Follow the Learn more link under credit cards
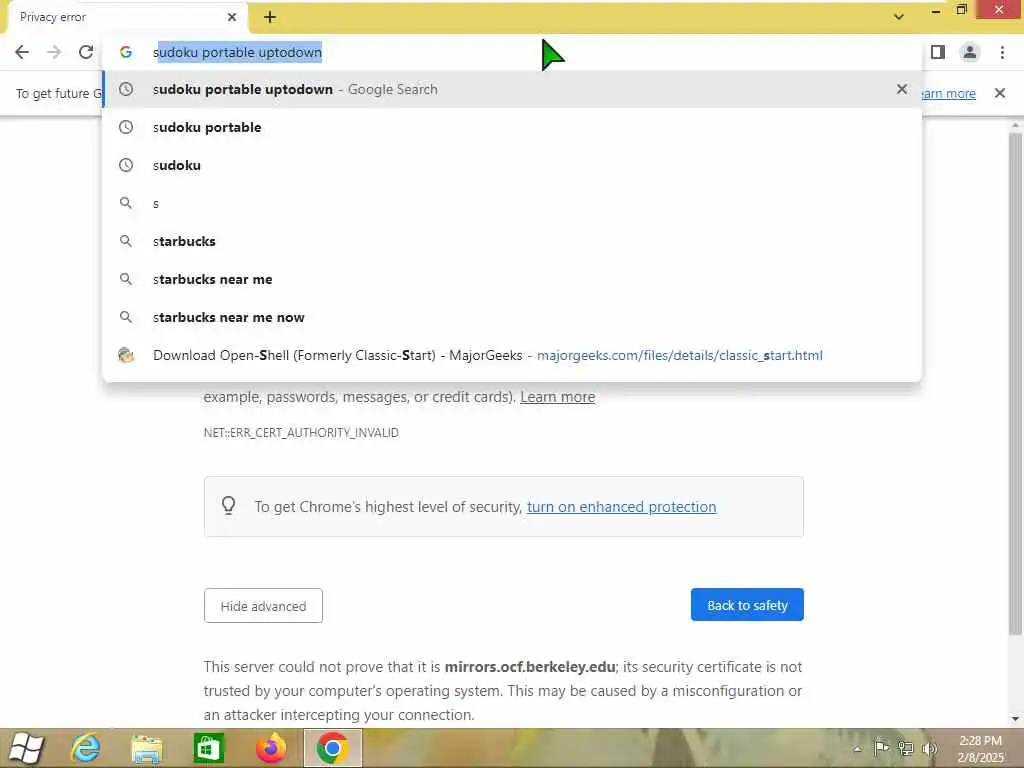The height and width of the screenshot is (768, 1024). 557,397
